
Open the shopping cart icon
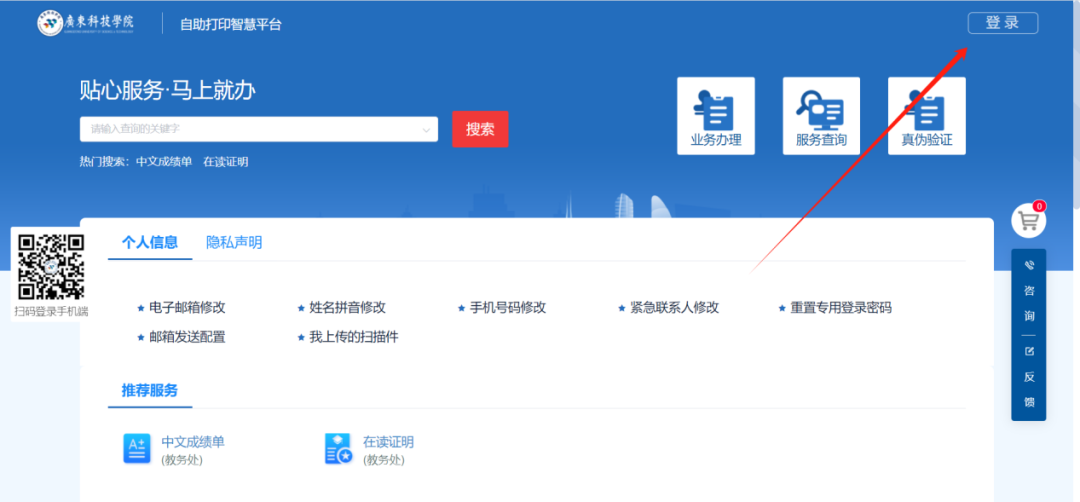click(x=1028, y=221)
